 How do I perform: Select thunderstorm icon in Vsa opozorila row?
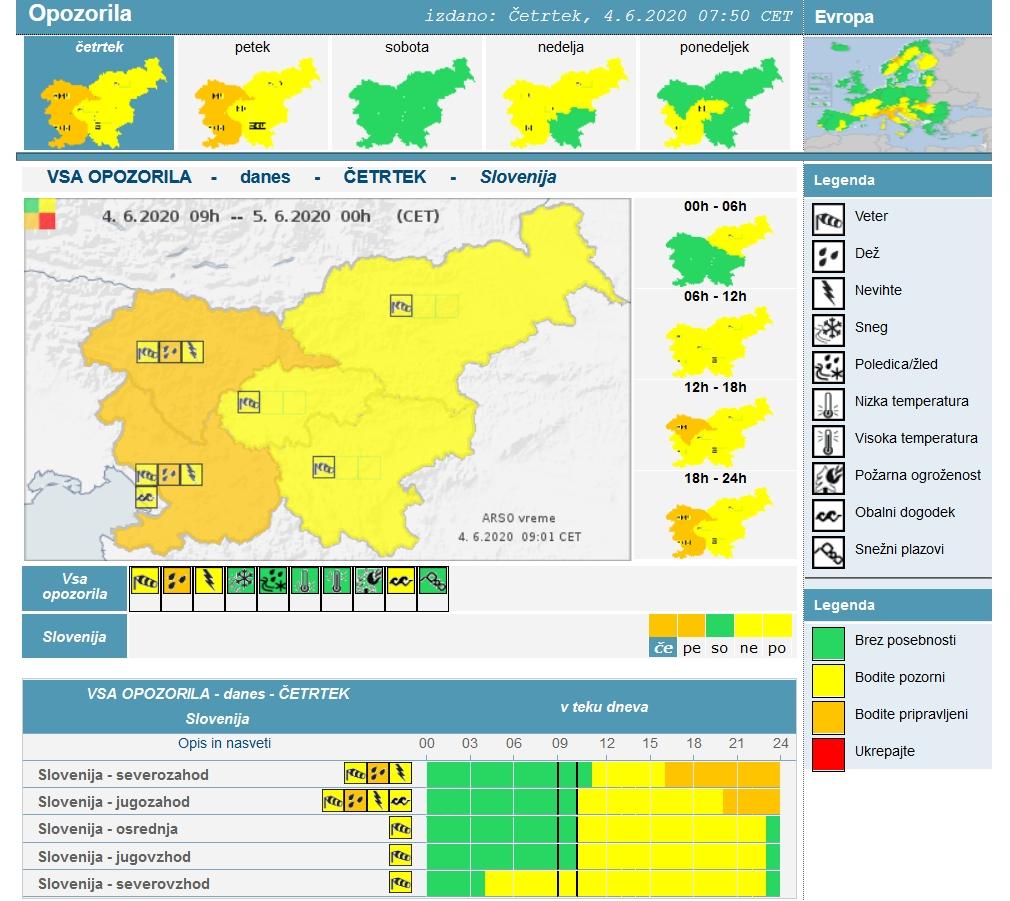[209, 580]
